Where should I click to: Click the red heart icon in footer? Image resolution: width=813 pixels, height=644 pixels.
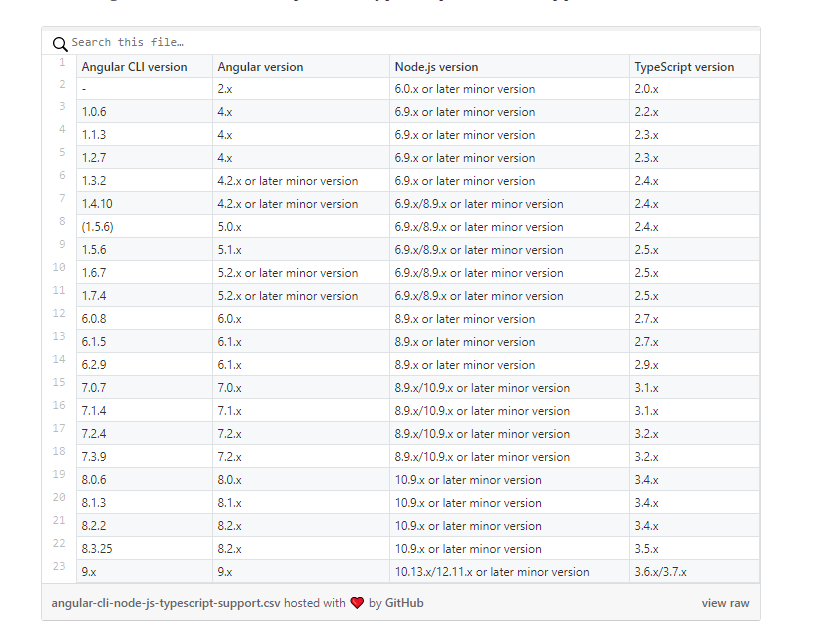[357, 603]
